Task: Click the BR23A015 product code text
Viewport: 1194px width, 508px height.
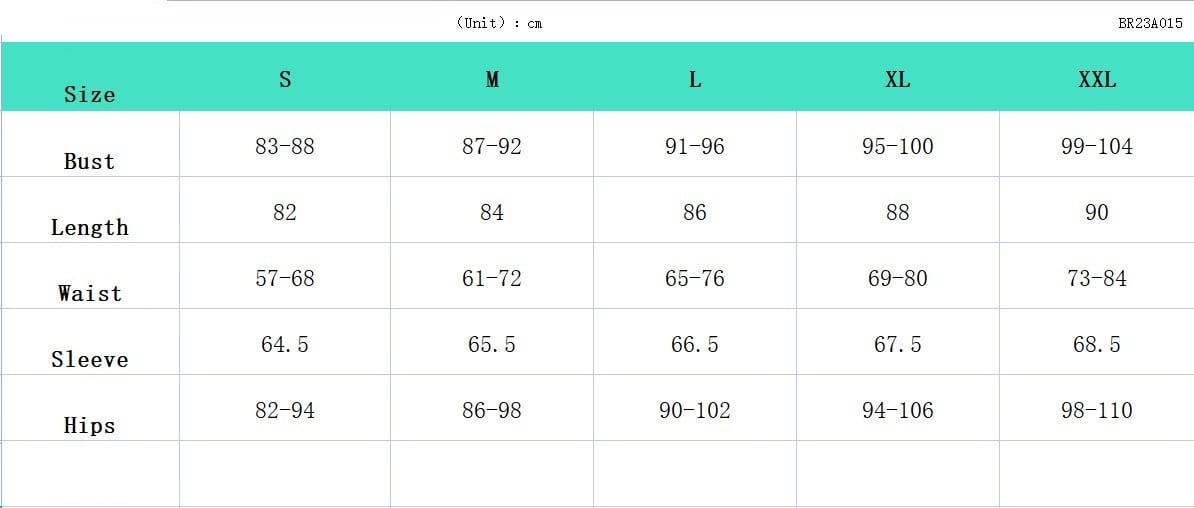Action: [x=1150, y=23]
